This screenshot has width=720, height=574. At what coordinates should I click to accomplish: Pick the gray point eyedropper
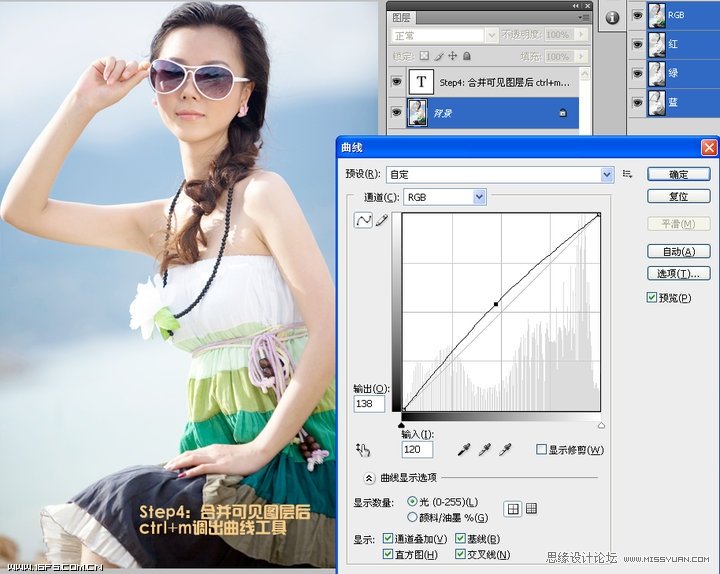pos(485,450)
